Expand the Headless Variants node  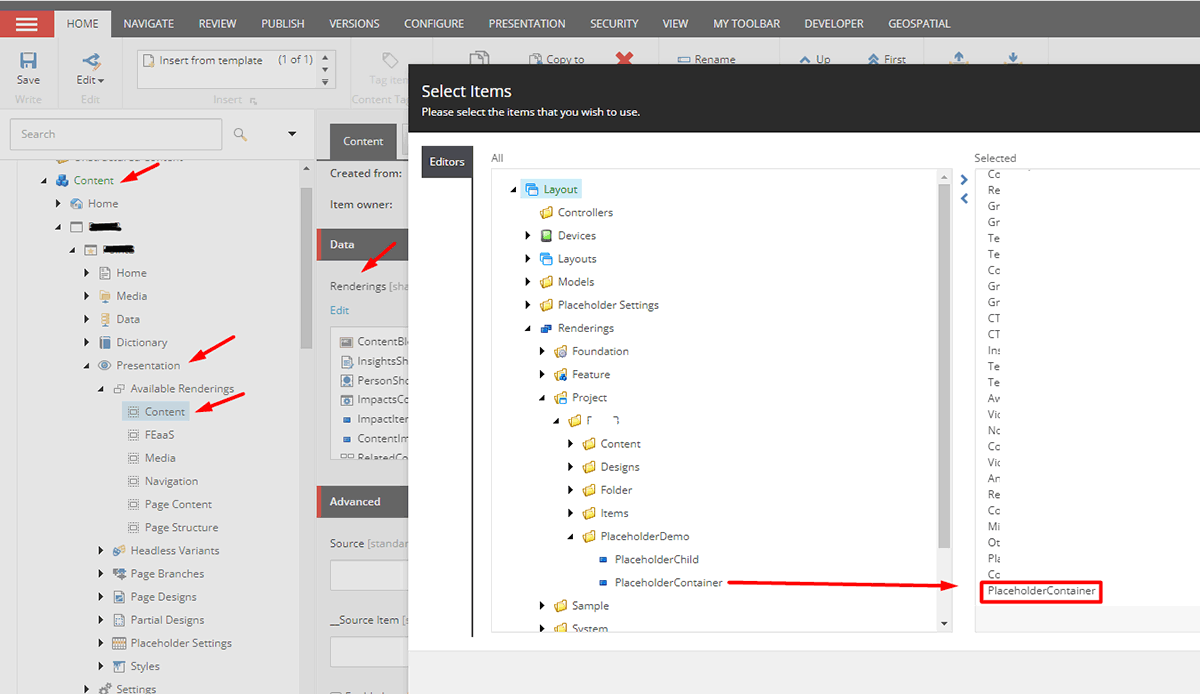(101, 551)
